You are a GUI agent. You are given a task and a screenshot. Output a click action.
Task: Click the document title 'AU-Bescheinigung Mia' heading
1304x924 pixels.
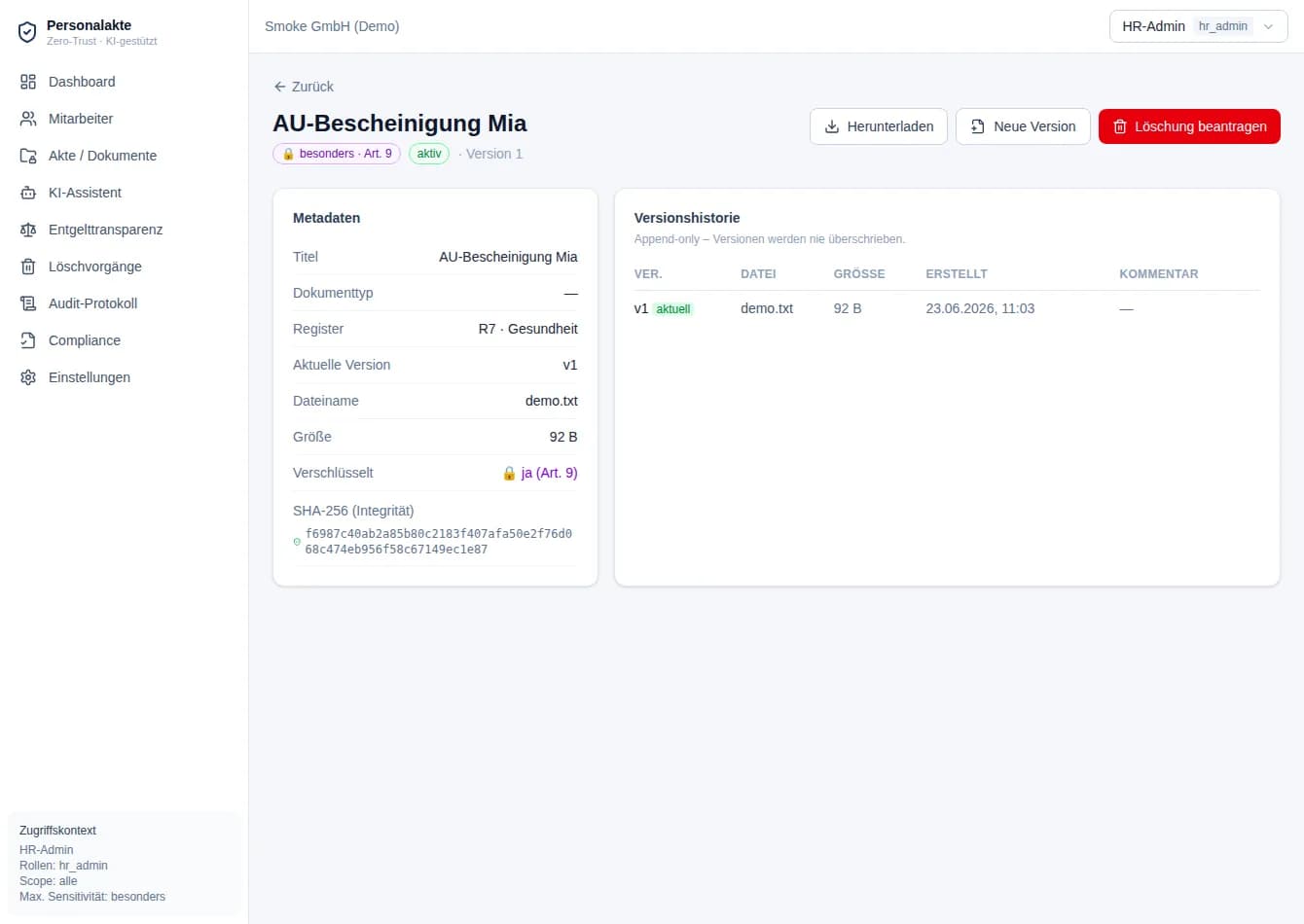click(x=400, y=124)
